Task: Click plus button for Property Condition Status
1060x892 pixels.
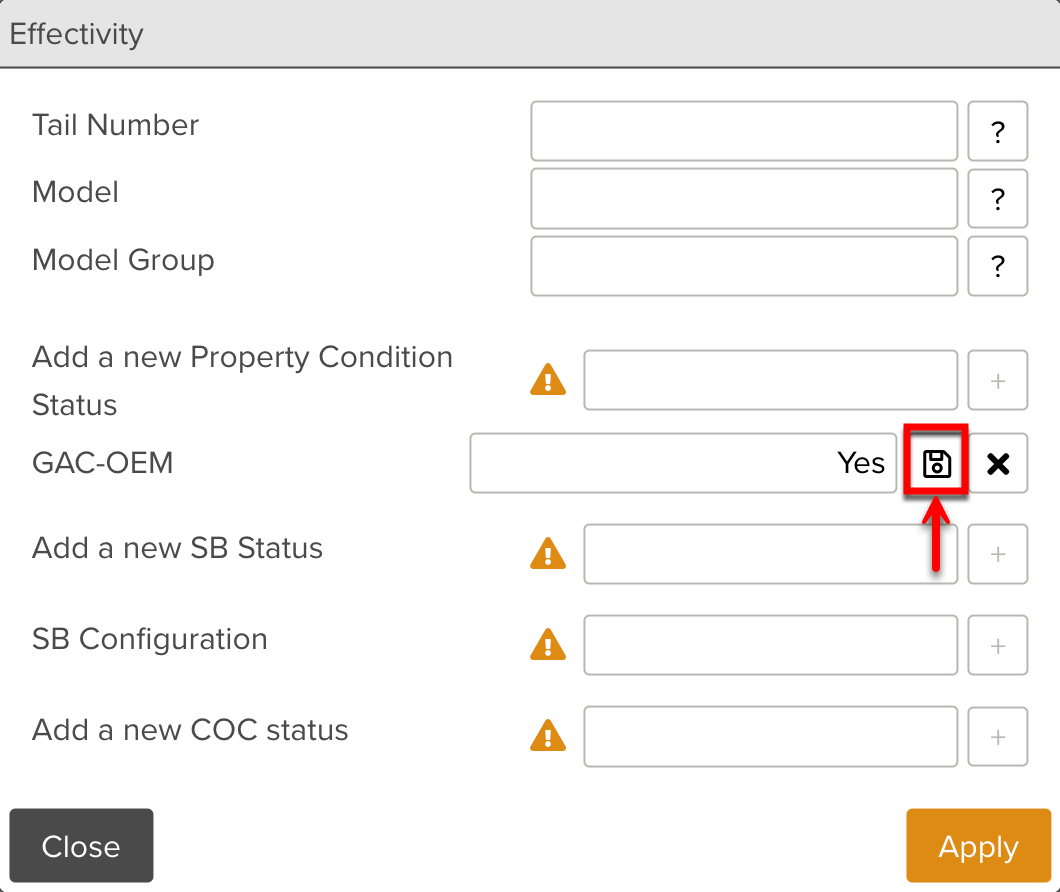Action: pyautogui.click(x=998, y=380)
